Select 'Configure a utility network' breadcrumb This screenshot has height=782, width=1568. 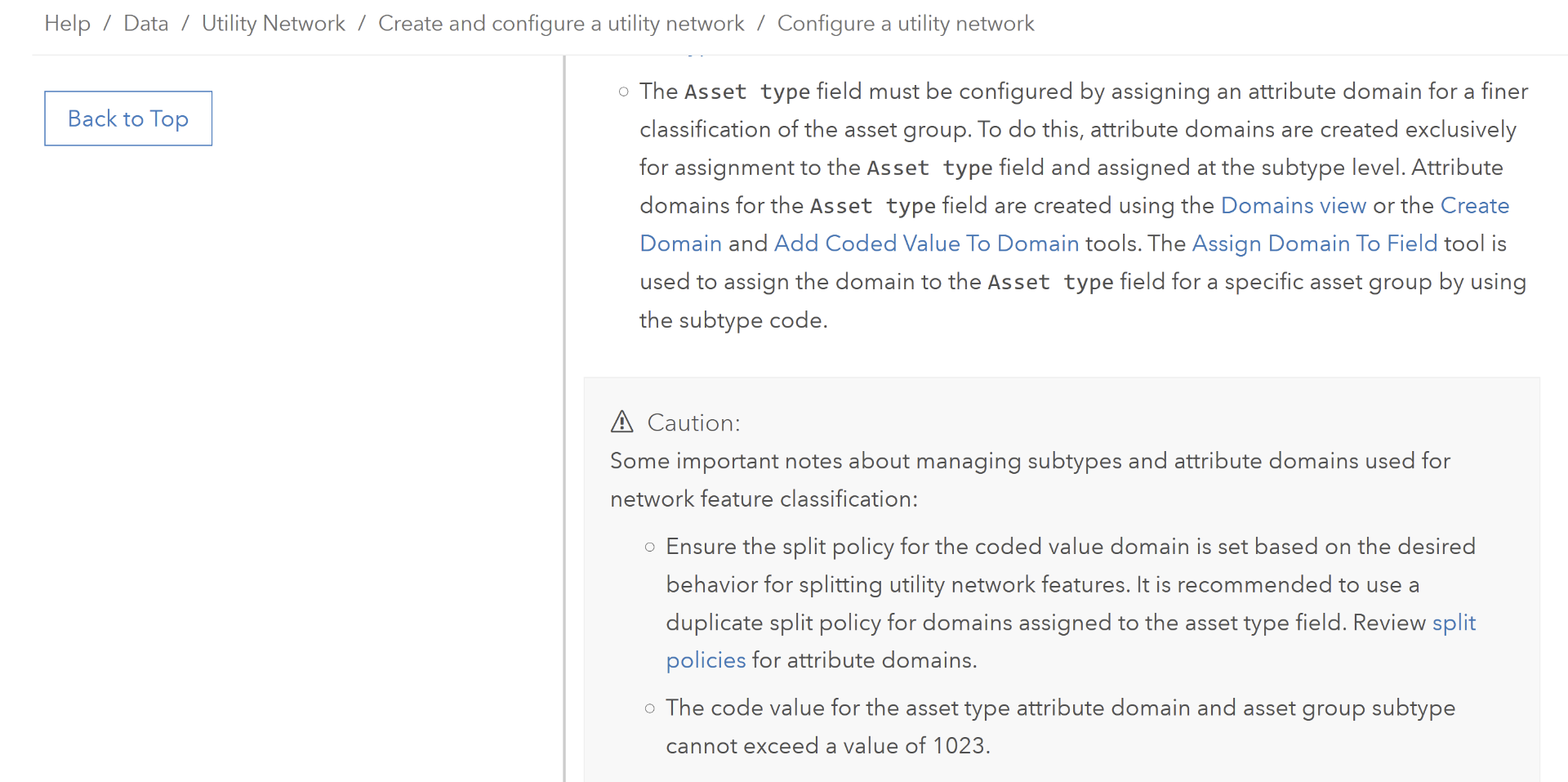[905, 24]
